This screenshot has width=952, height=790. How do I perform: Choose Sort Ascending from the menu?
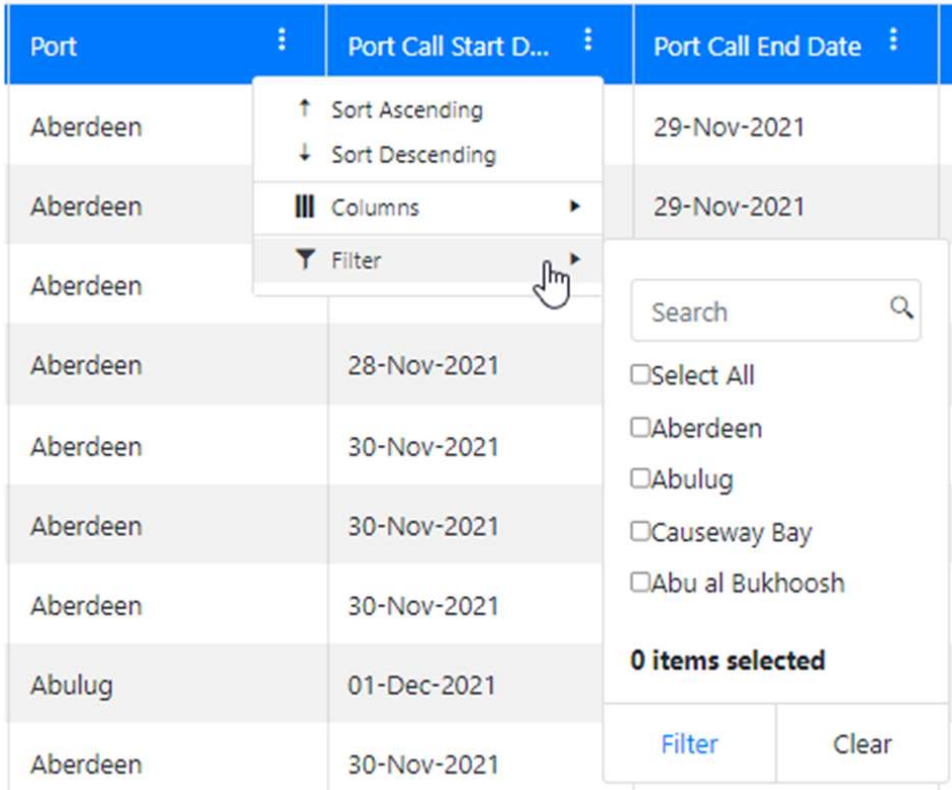click(x=407, y=110)
